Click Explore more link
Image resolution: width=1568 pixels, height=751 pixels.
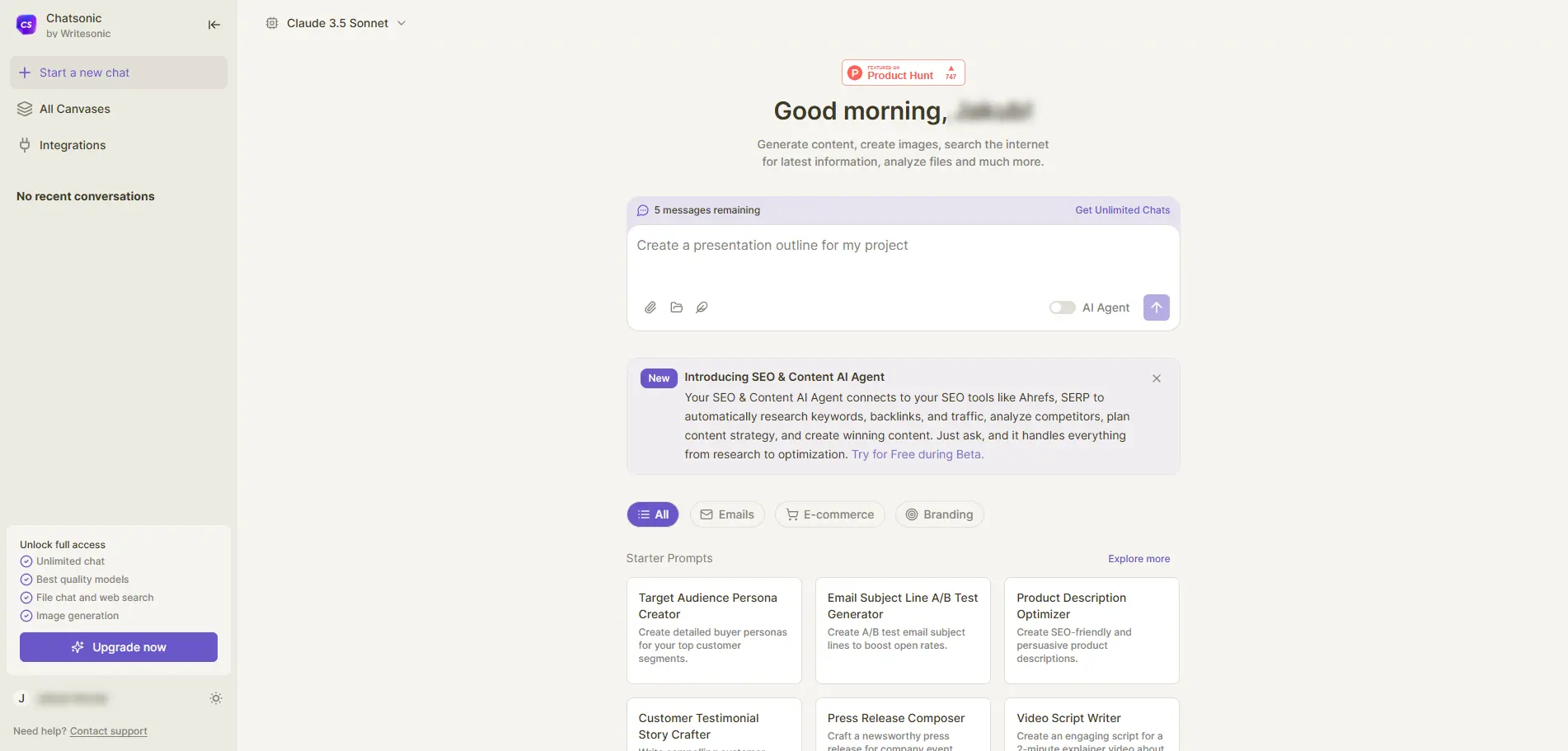pyautogui.click(x=1138, y=559)
